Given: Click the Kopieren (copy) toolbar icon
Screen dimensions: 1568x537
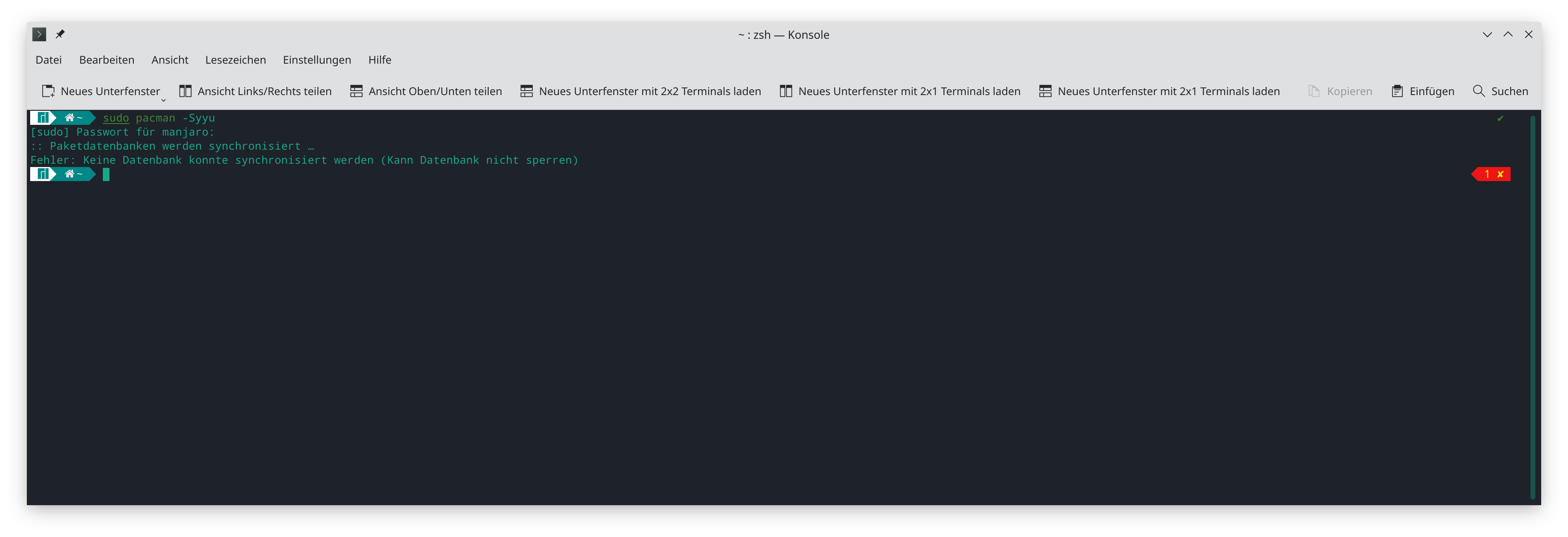Looking at the screenshot, I should (x=1314, y=91).
